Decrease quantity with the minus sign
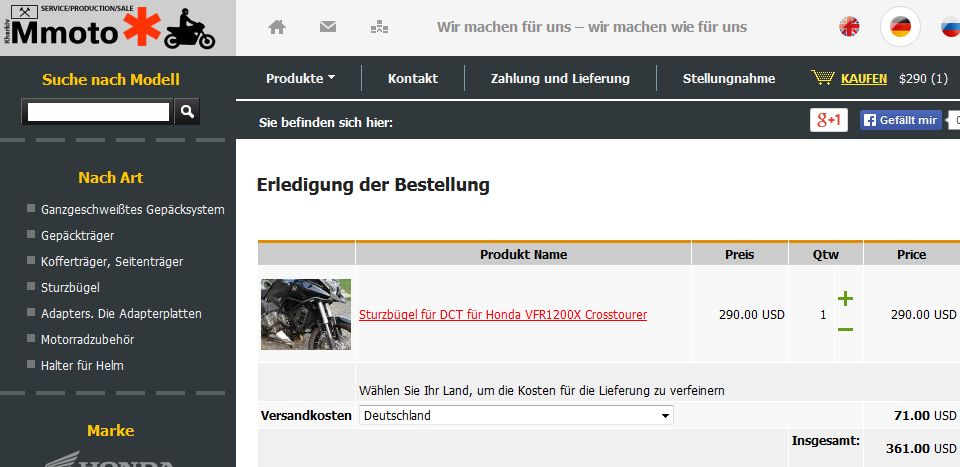 pyautogui.click(x=845, y=330)
